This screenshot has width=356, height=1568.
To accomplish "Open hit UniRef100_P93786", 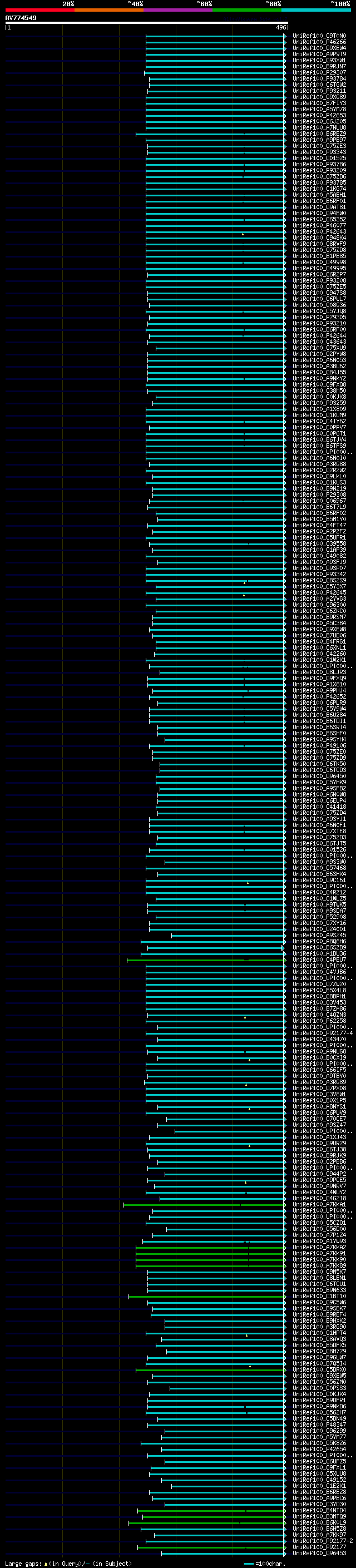I will pos(319,164).
